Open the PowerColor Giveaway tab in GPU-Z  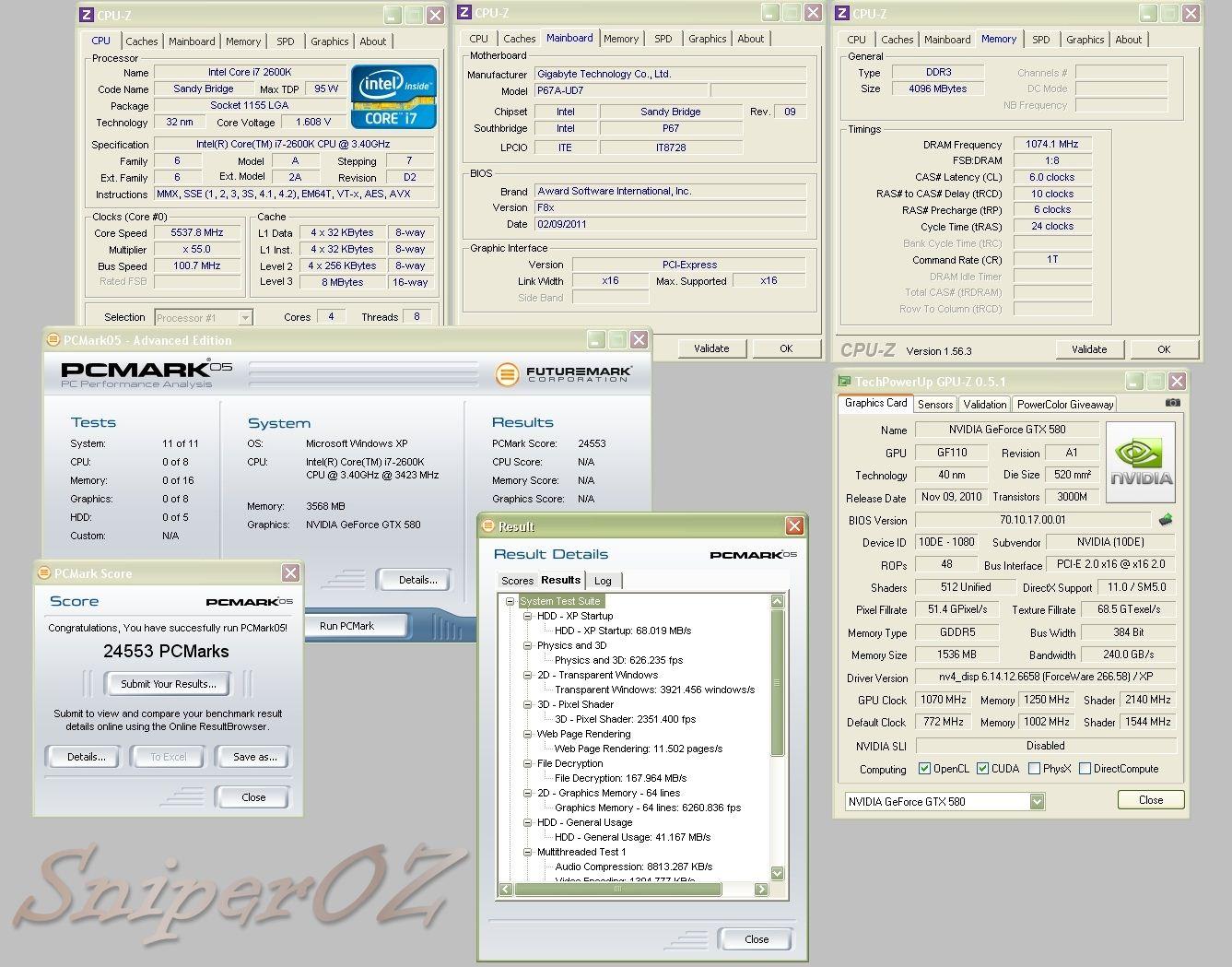1065,405
